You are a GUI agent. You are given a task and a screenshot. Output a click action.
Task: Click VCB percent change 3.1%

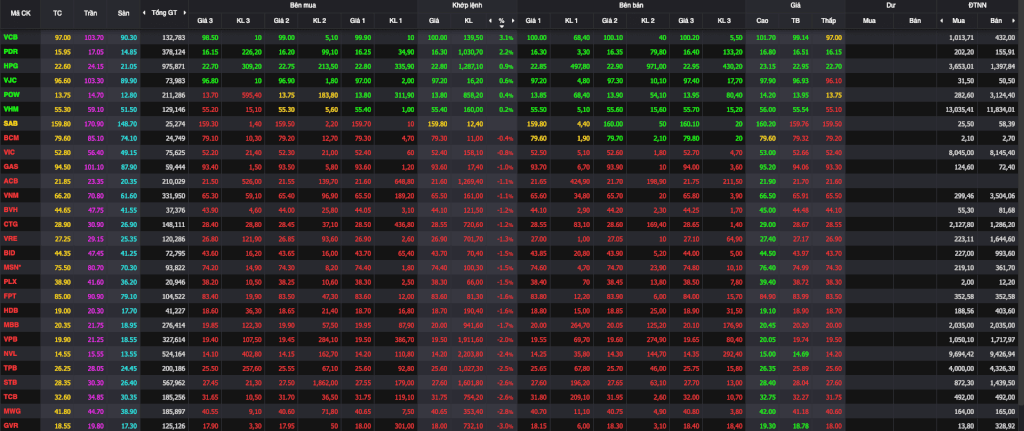(x=506, y=37)
